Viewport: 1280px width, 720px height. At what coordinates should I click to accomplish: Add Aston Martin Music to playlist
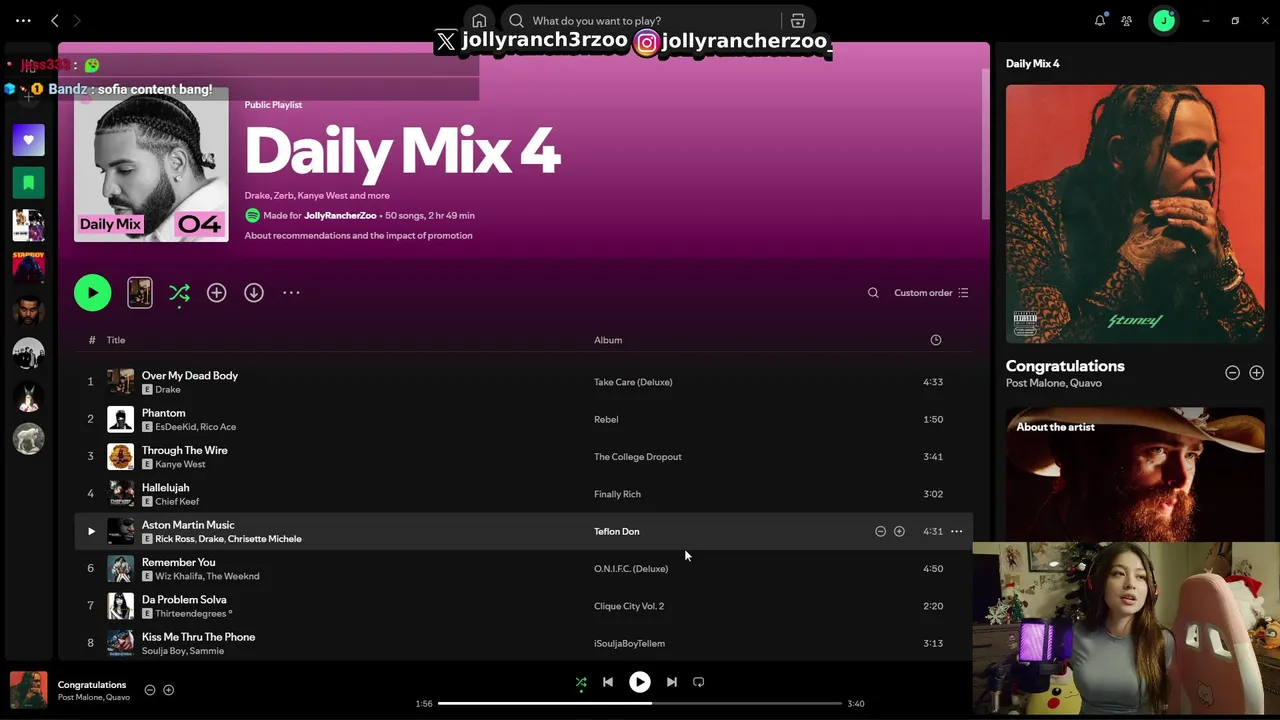[x=899, y=531]
